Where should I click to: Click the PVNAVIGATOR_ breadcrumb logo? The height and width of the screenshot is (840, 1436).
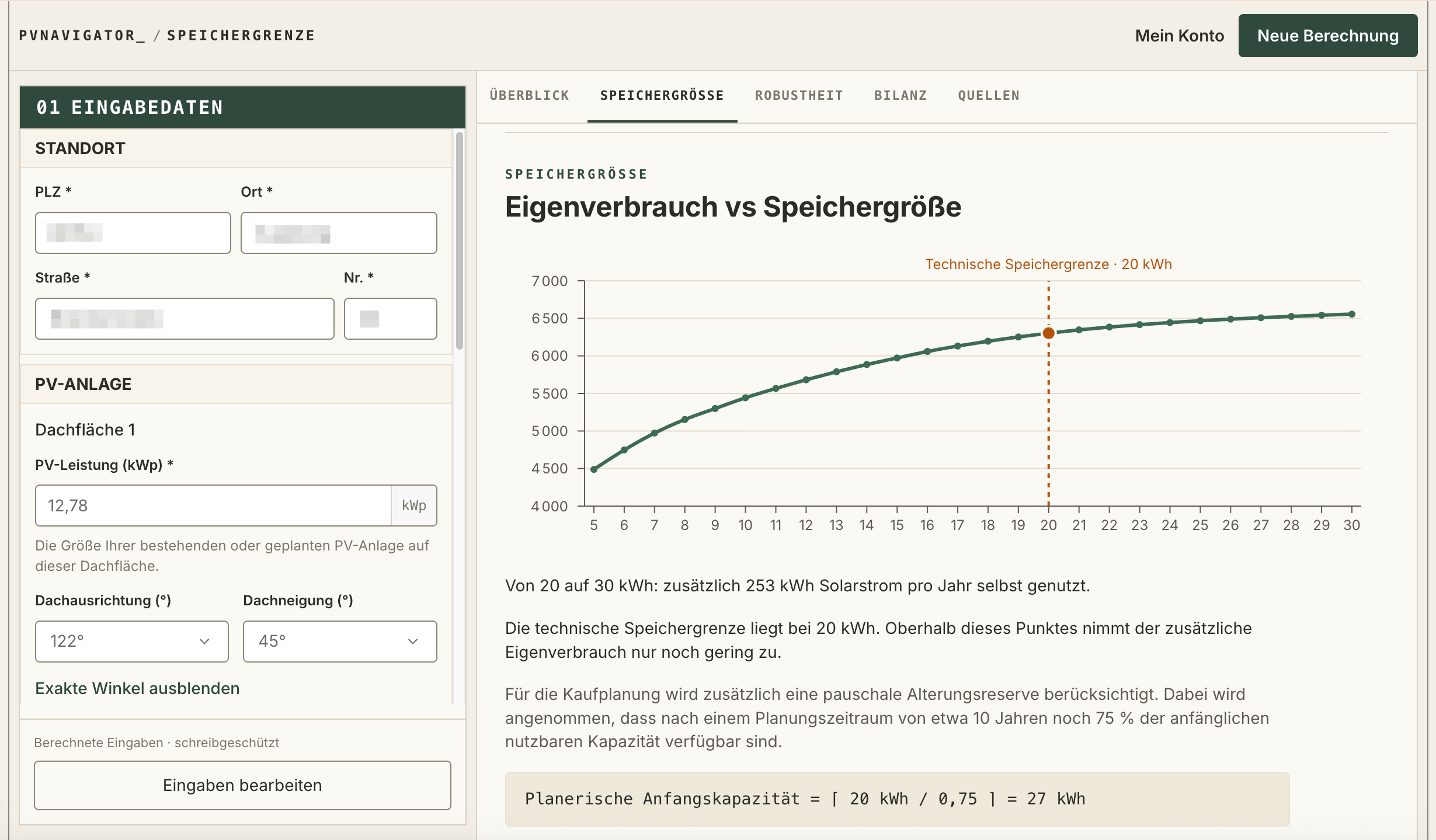(x=82, y=36)
